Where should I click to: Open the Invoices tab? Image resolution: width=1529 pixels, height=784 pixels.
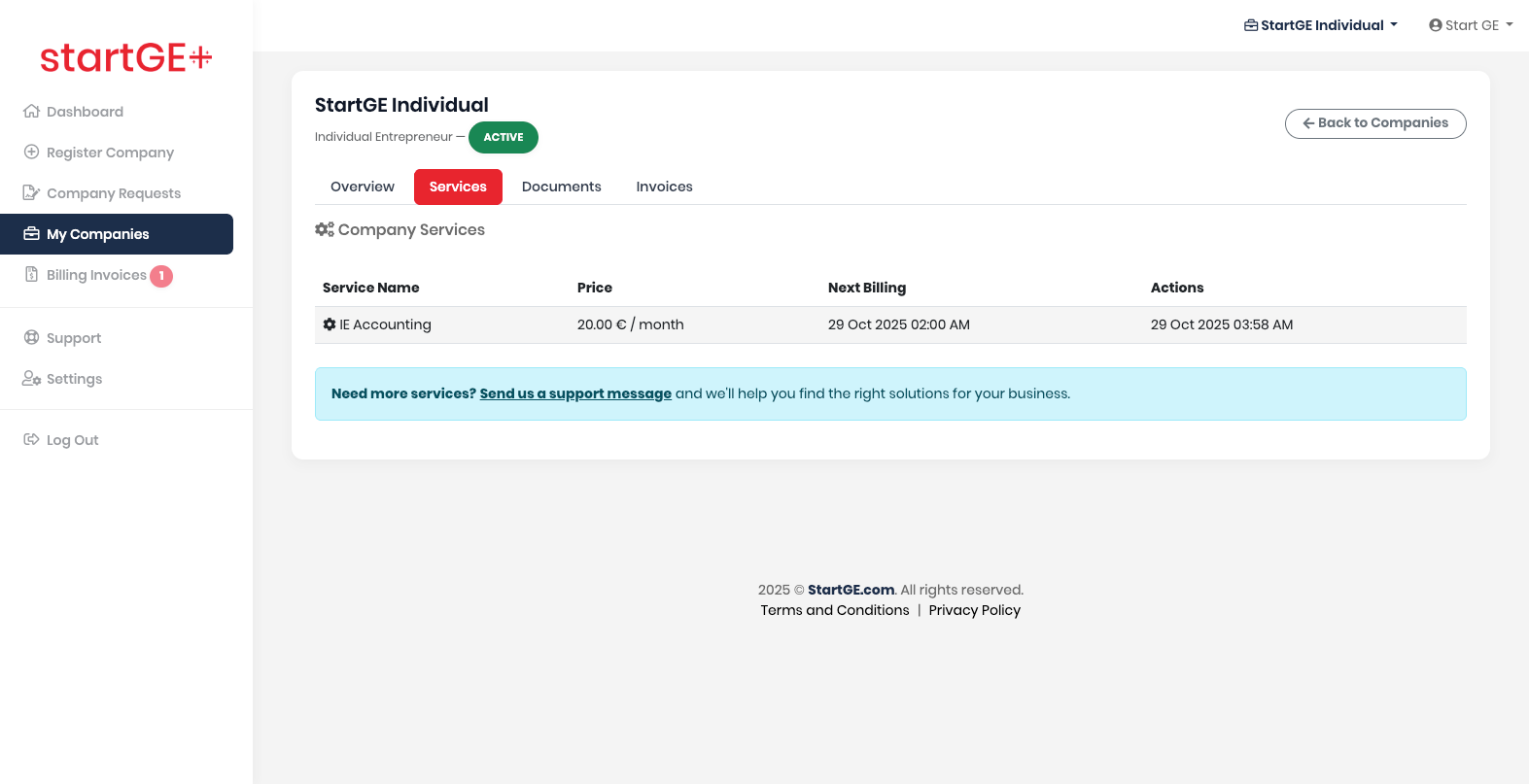click(664, 187)
